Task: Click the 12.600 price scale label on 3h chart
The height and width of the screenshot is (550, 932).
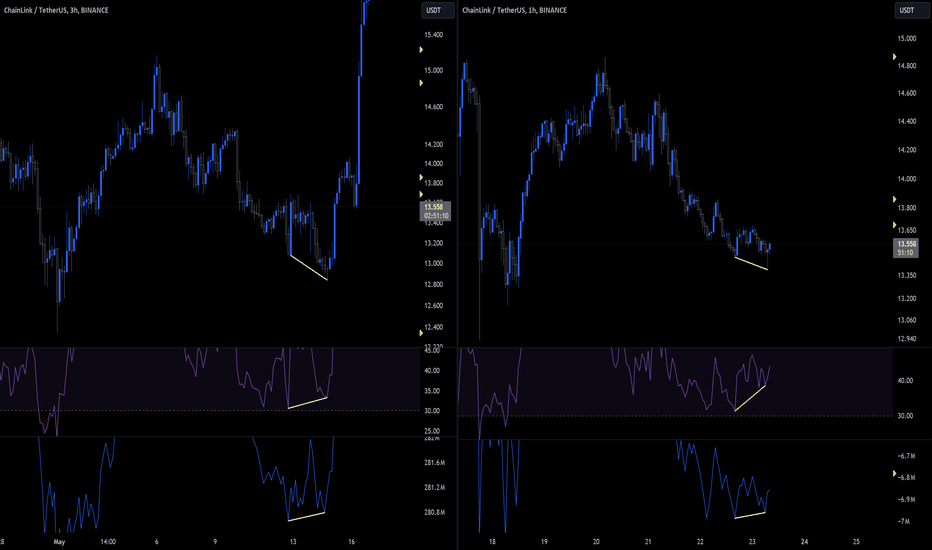Action: 433,306
